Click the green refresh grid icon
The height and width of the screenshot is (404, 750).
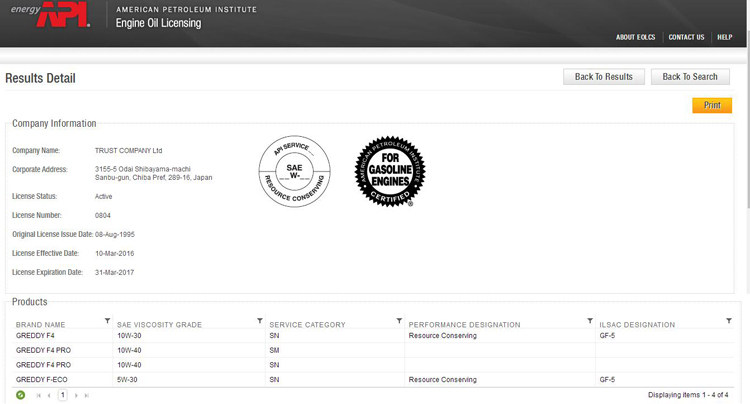(x=21, y=395)
